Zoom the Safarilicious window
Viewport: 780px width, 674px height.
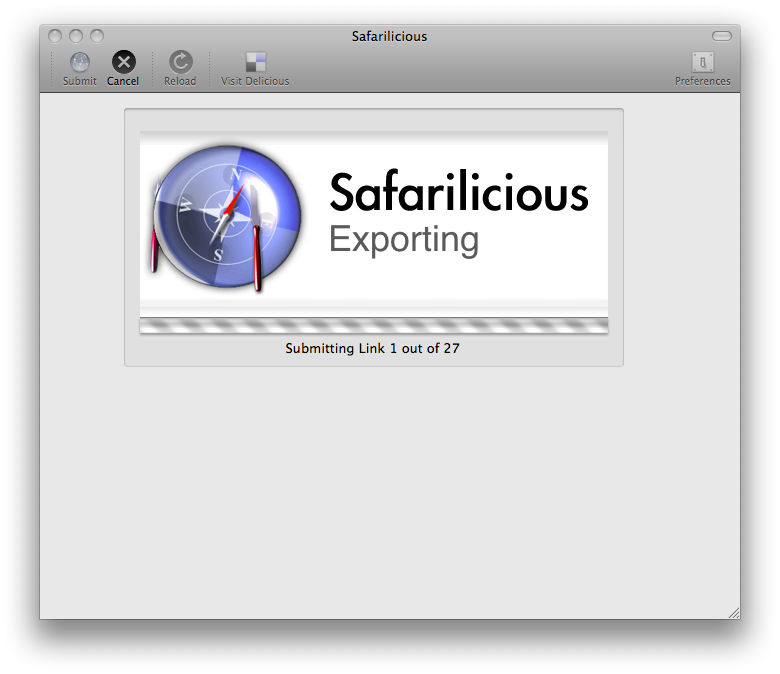(97, 36)
